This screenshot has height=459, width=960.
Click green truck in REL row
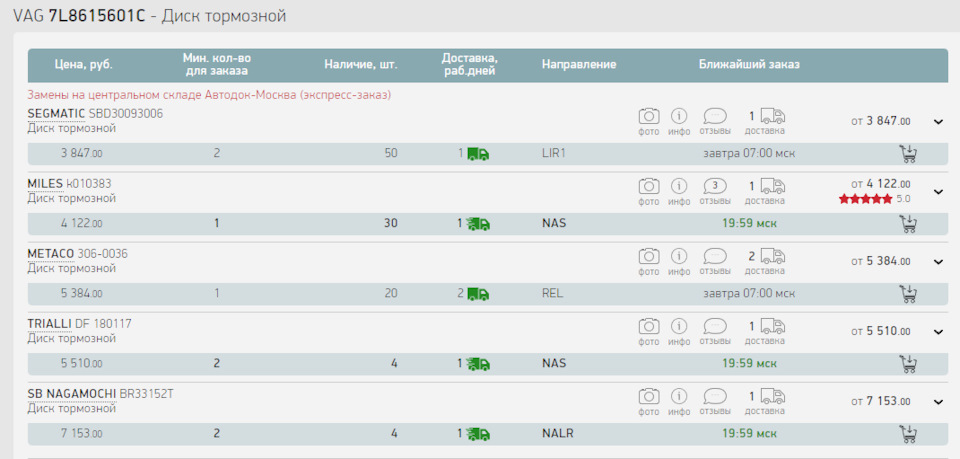coord(478,294)
